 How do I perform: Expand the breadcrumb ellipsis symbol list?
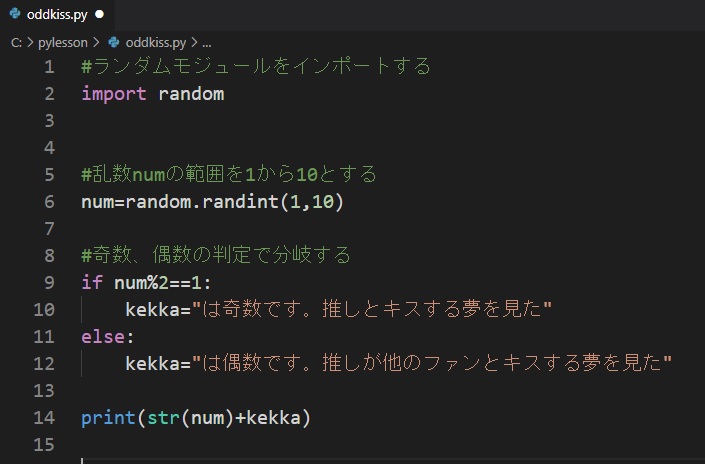(x=207, y=44)
